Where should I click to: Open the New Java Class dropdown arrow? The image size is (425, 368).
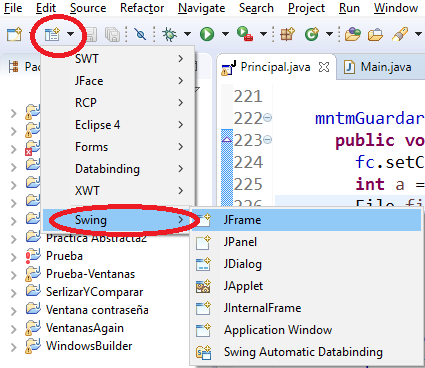[329, 34]
